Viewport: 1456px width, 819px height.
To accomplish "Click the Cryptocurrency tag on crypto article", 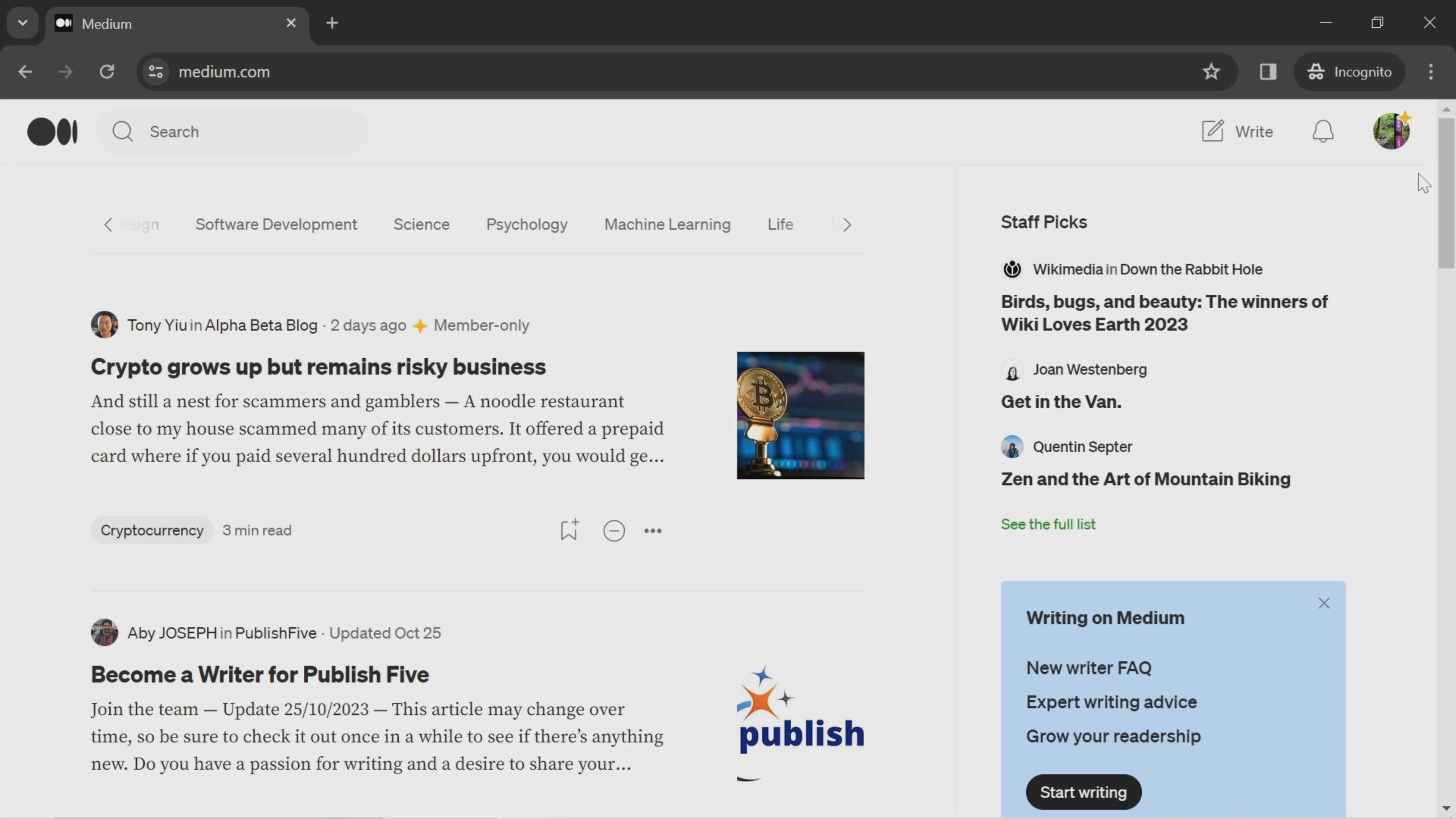I will tap(152, 530).
